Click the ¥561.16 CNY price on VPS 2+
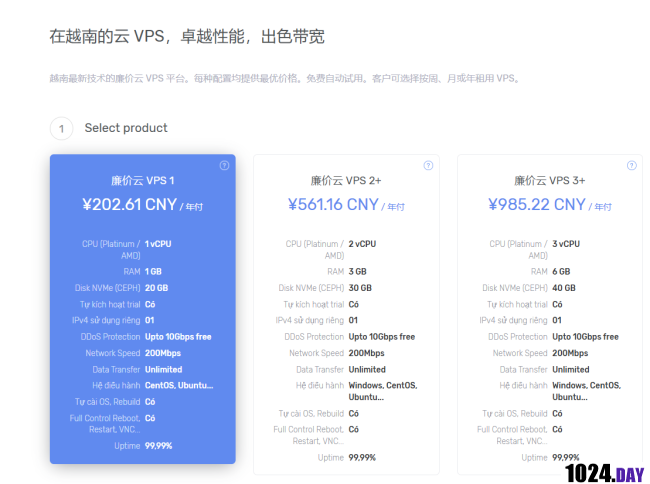Viewport: 650px width, 484px height. click(x=333, y=205)
